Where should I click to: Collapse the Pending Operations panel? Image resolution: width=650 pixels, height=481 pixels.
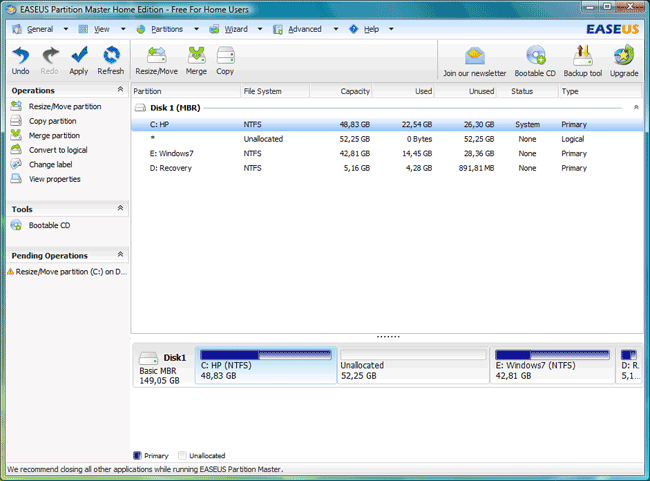click(121, 255)
